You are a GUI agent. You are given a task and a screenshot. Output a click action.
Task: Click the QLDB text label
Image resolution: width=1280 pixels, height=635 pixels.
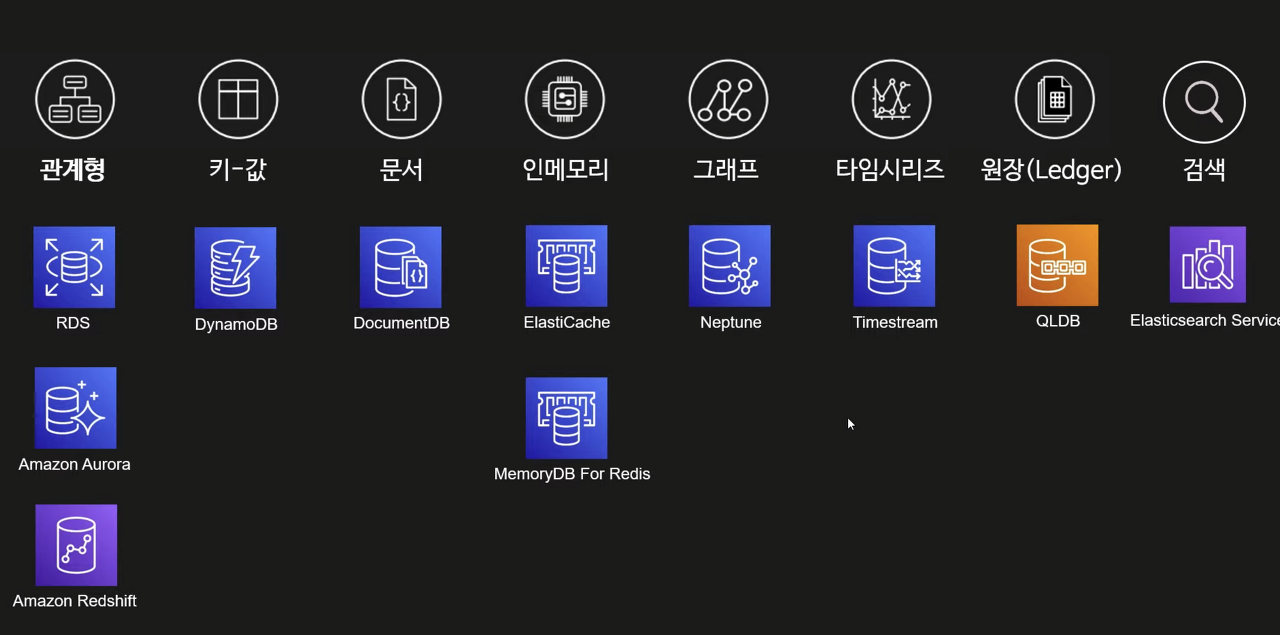(x=1058, y=321)
